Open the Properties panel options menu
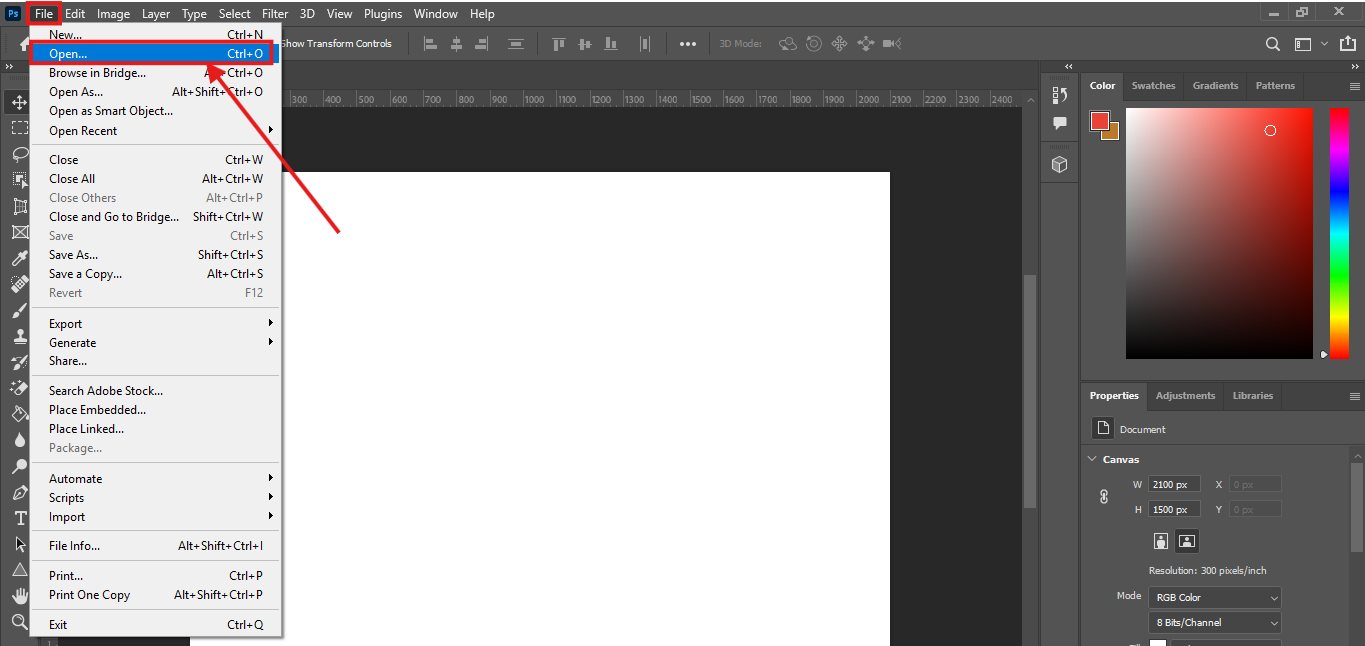This screenshot has height=646, width=1365. 1354,396
